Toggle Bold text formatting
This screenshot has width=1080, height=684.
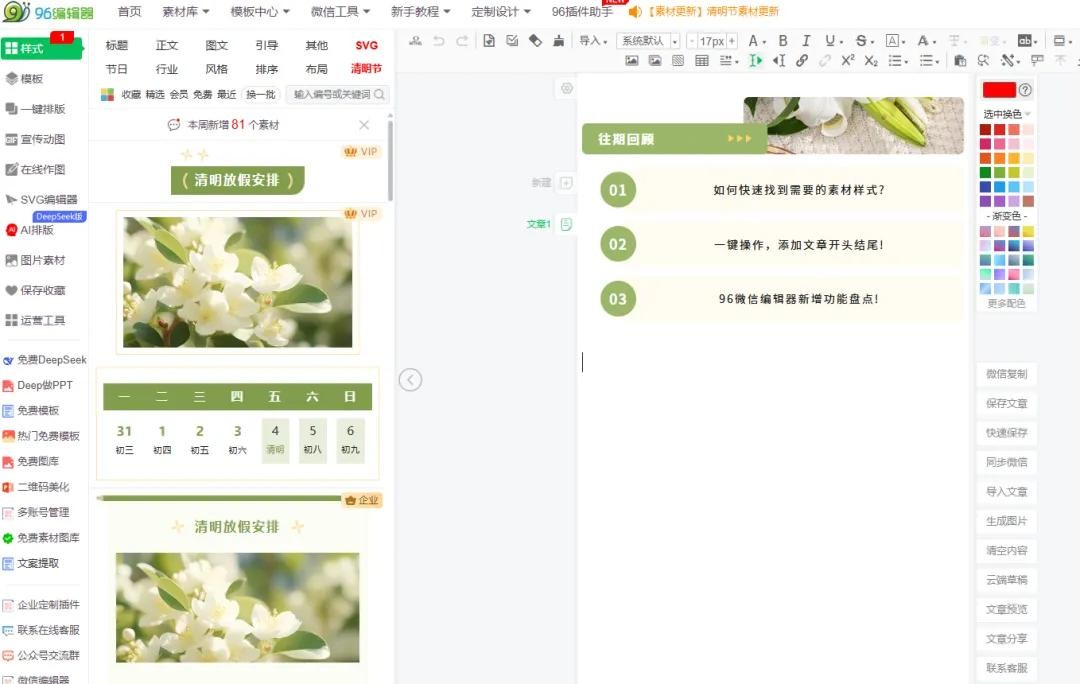(783, 41)
